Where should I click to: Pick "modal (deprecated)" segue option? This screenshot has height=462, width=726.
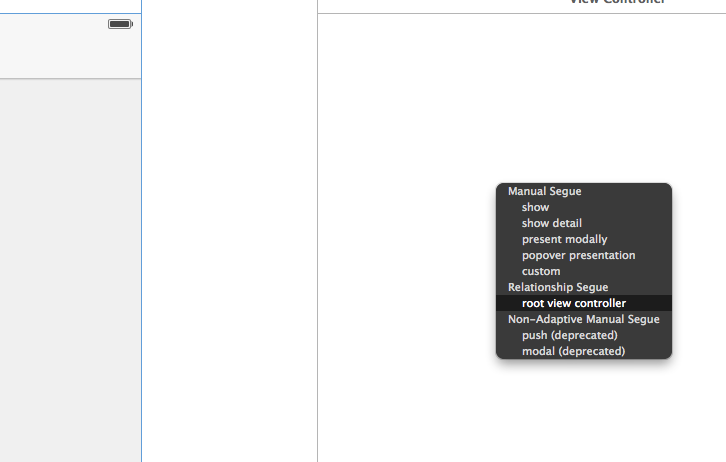coord(573,351)
